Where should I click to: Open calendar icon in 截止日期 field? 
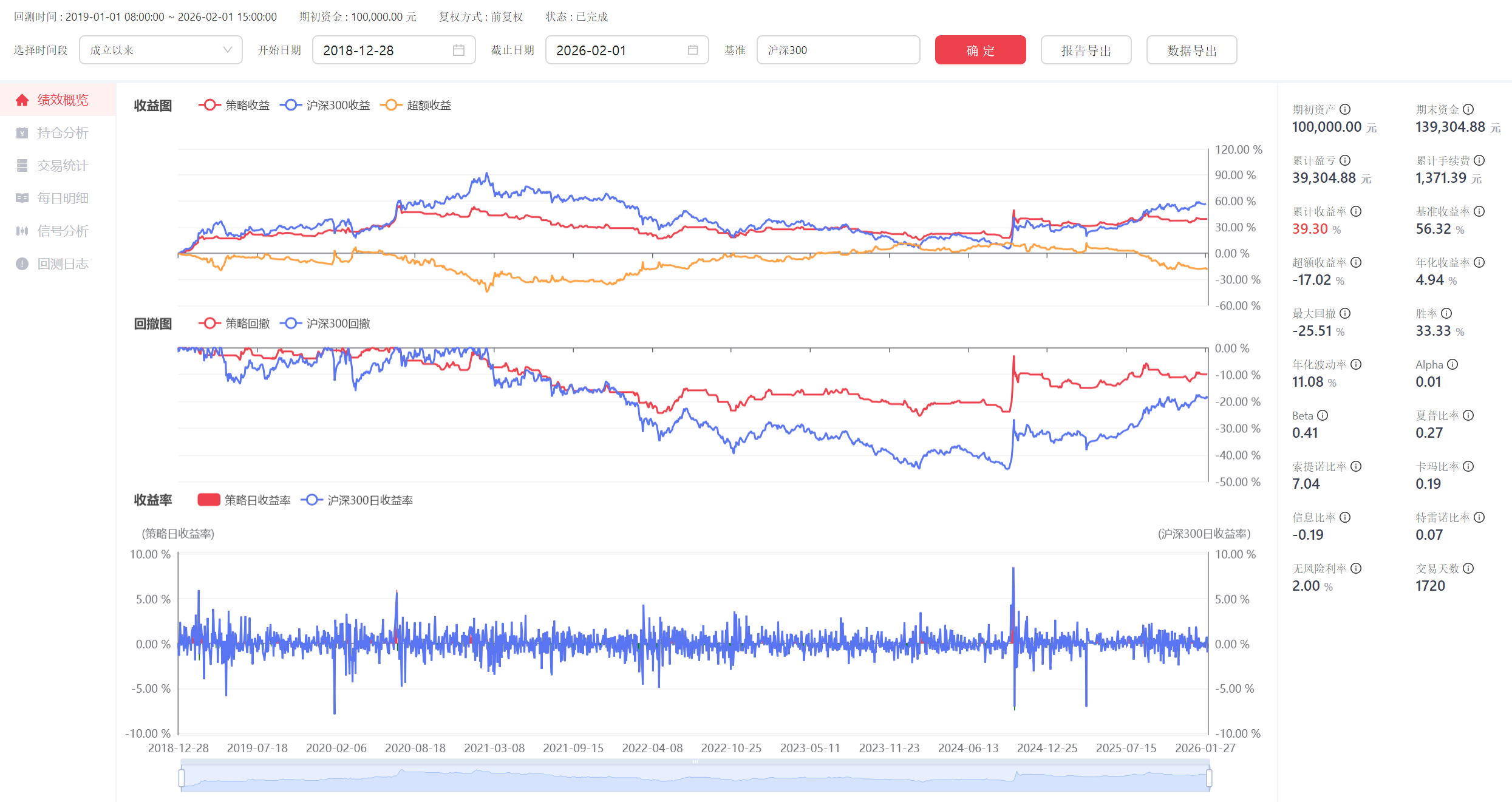tap(692, 50)
